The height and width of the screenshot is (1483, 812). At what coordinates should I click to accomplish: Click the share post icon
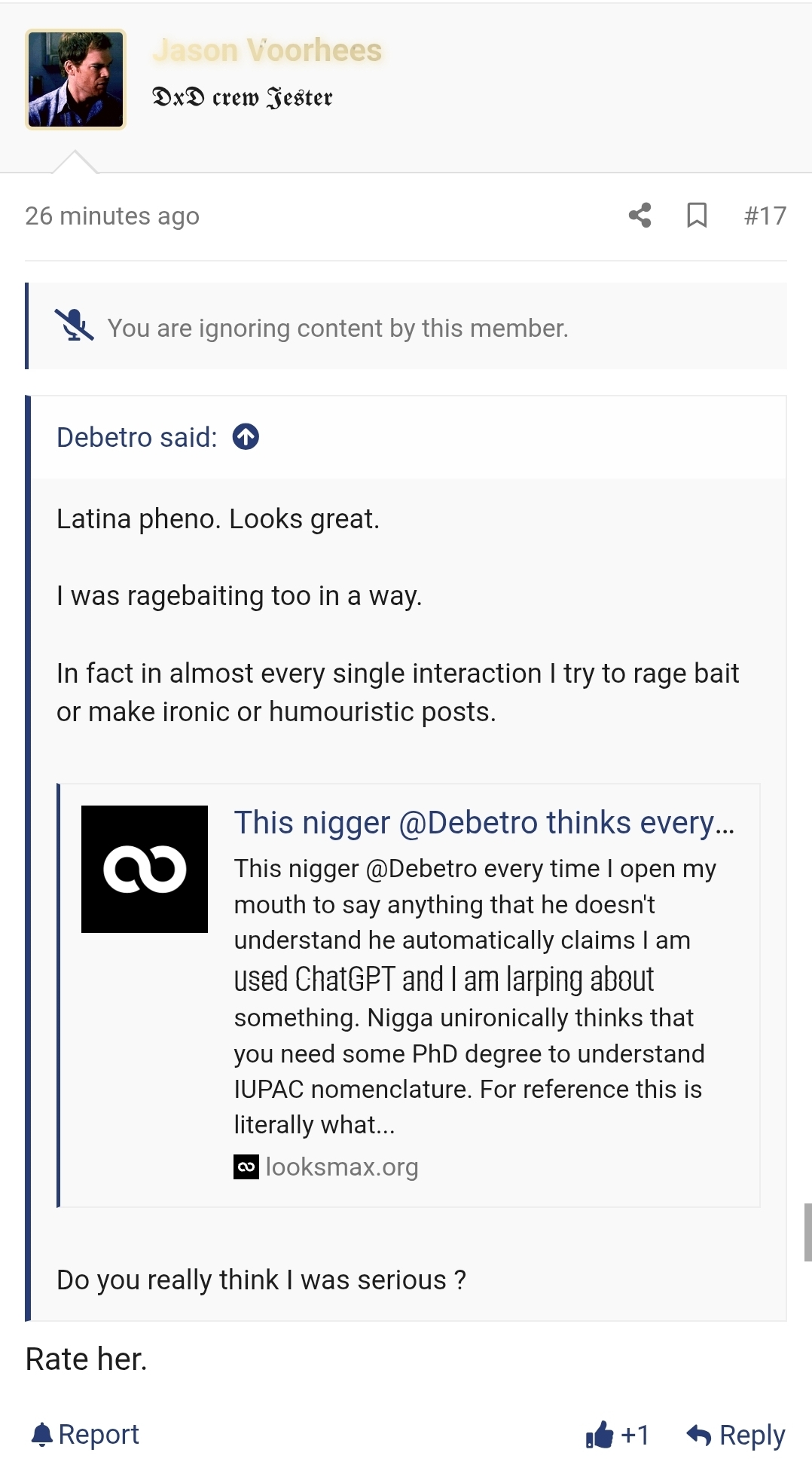click(640, 216)
